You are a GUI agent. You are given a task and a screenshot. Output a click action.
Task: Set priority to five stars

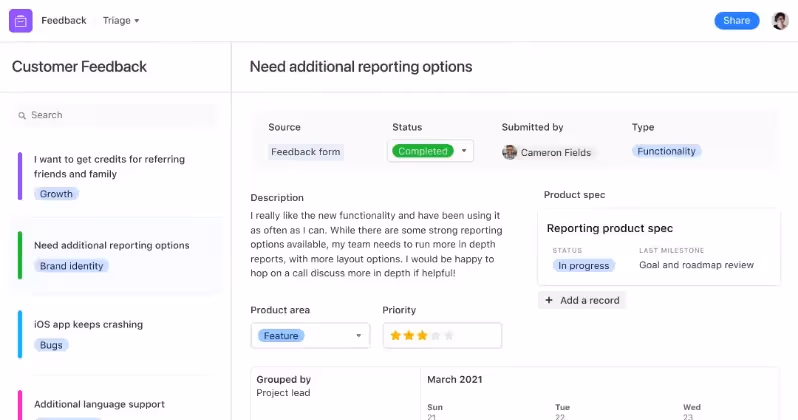[x=448, y=335]
